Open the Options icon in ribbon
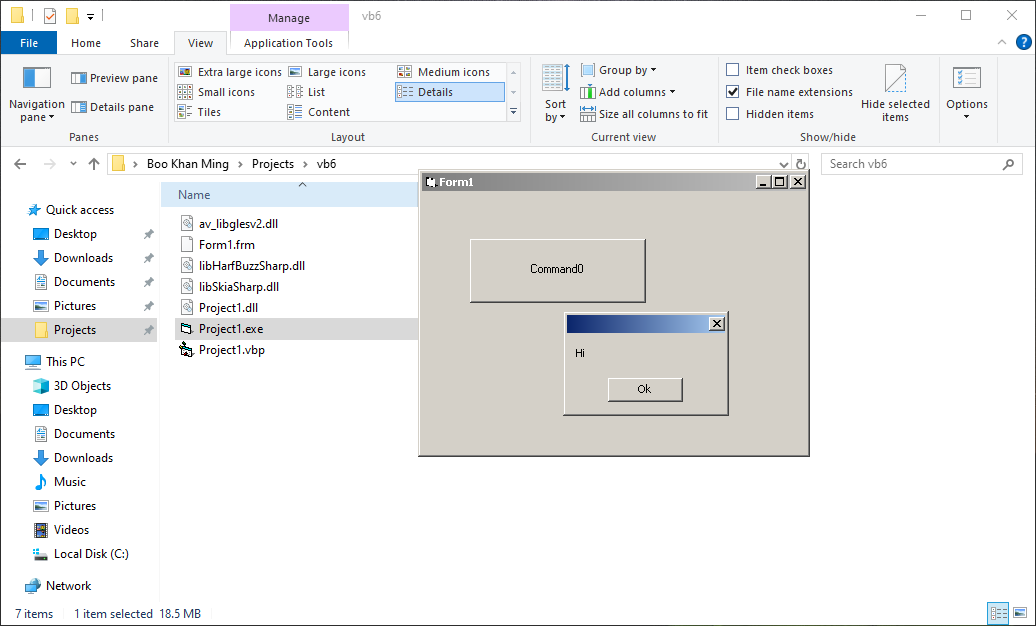Image resolution: width=1036 pixels, height=626 pixels. (966, 79)
